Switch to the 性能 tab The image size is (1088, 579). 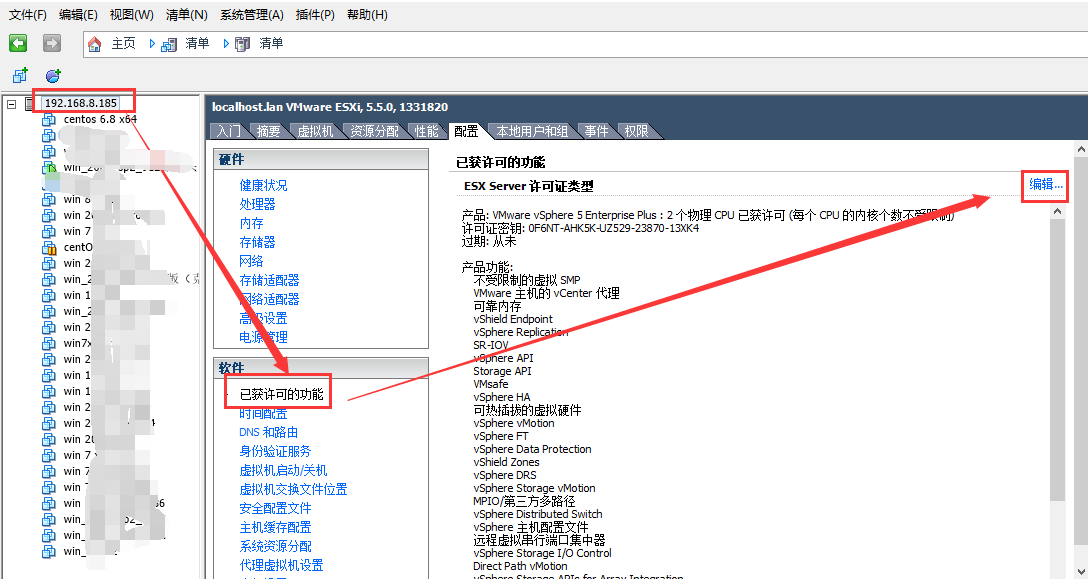[427, 131]
